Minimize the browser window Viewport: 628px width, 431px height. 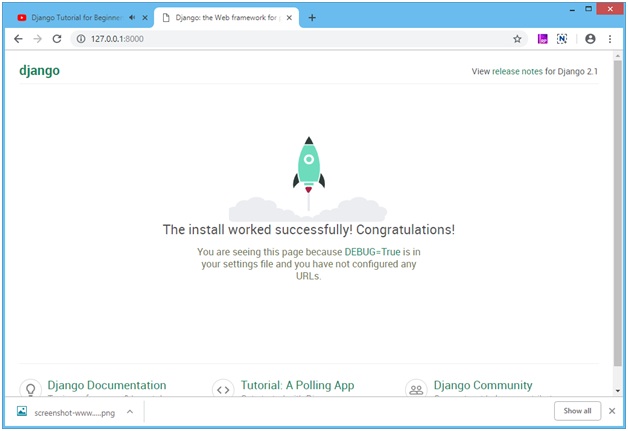(x=572, y=9)
